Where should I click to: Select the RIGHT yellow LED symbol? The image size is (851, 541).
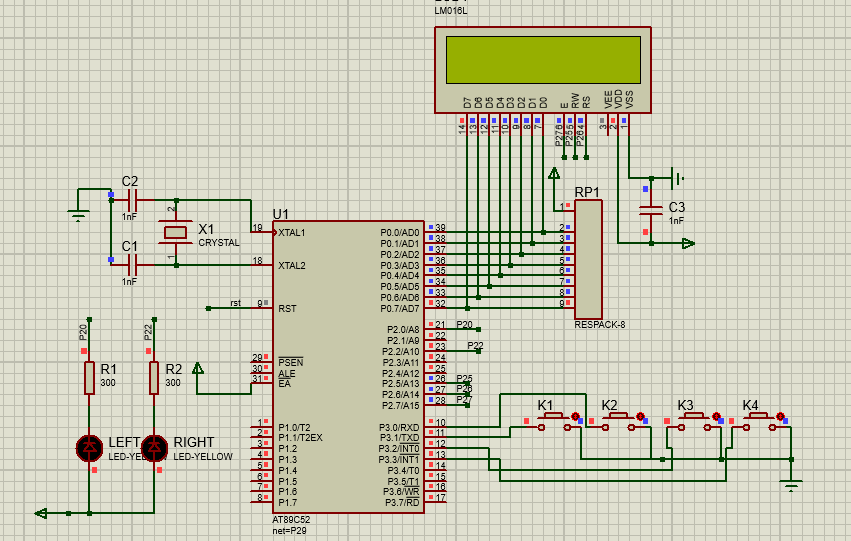click(x=154, y=448)
